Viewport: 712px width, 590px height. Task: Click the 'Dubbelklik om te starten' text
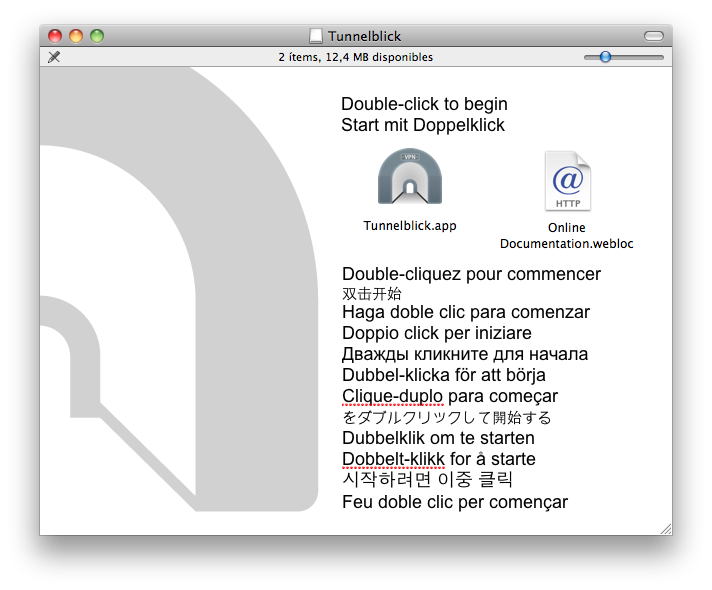point(438,438)
